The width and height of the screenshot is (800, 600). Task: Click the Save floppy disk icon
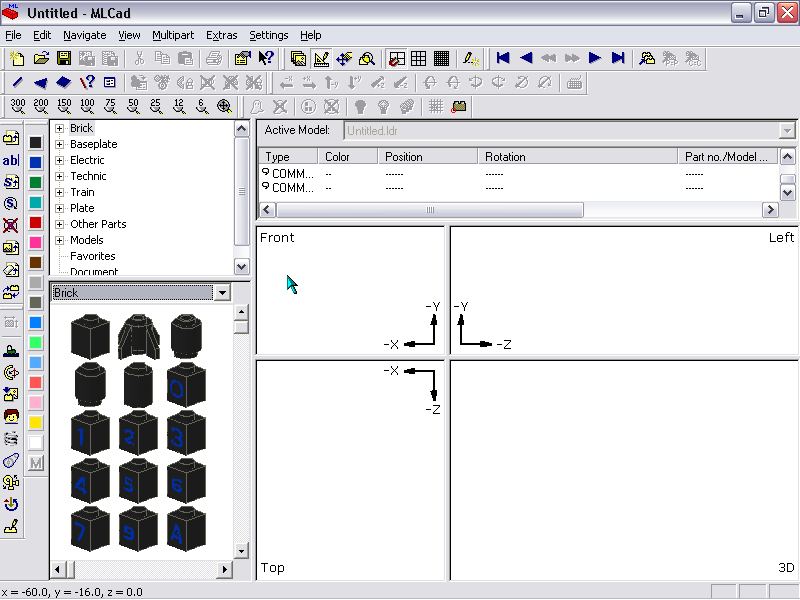coord(64,59)
